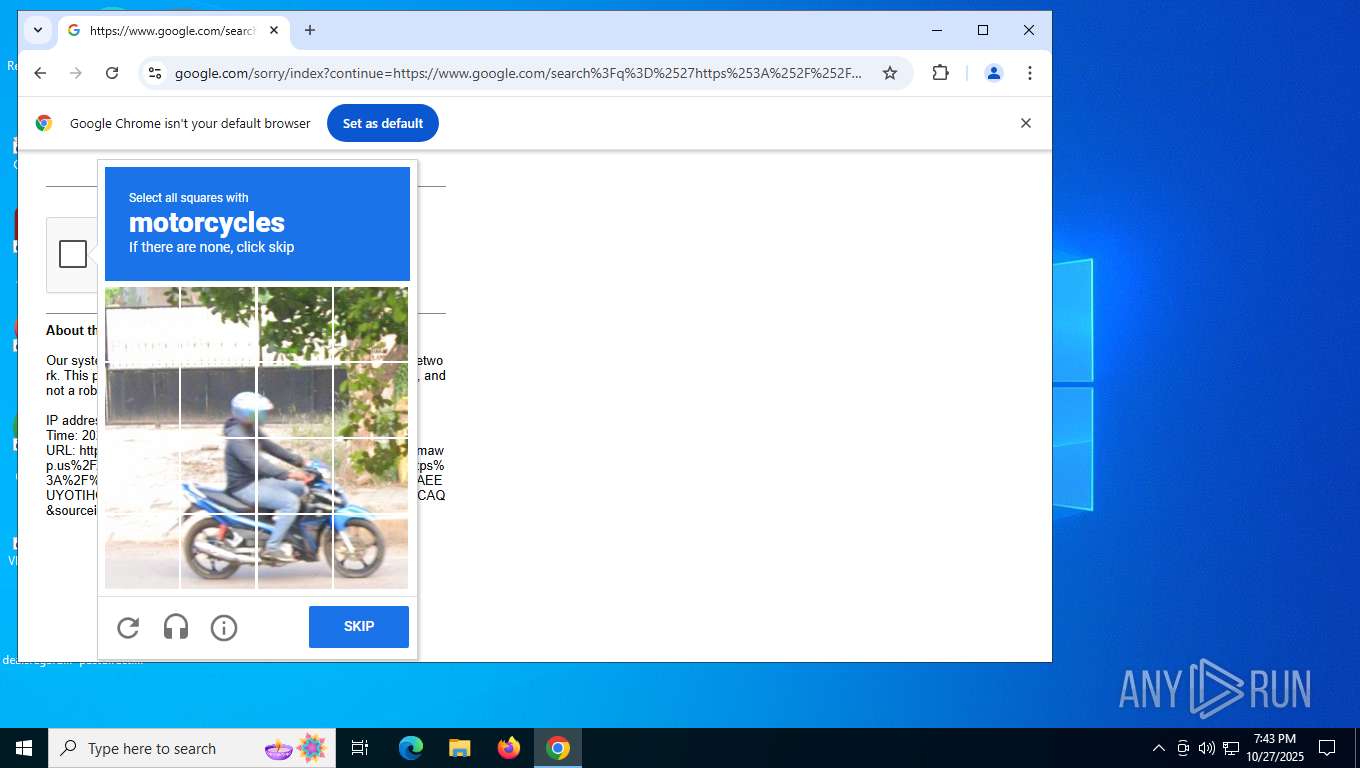Open the Extensions puzzle icon
This screenshot has height=768, width=1360.
[x=940, y=73]
